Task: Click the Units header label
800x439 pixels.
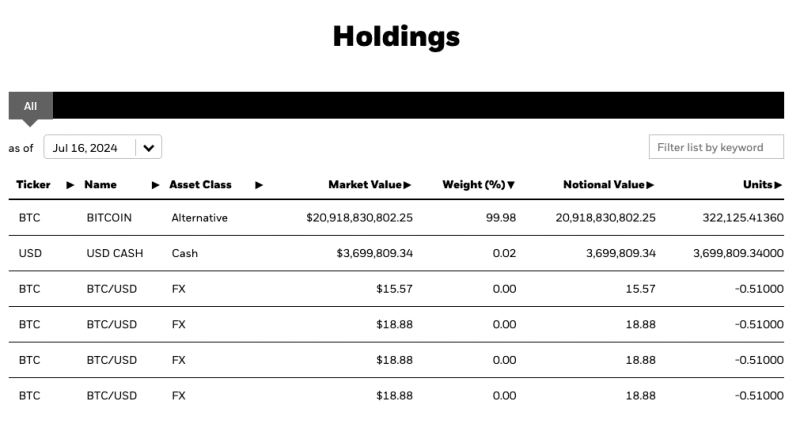Action: coord(757,185)
